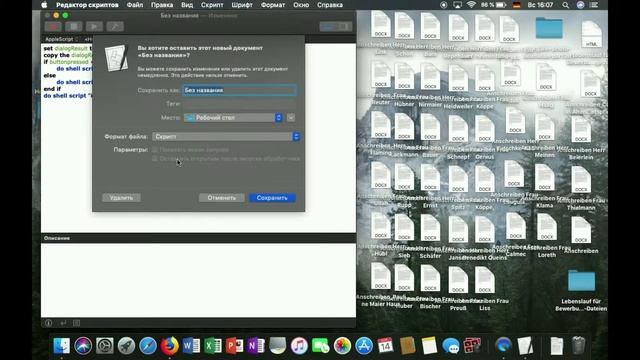
Task: Toggle the first Параметры checkbox
Action: coord(155,150)
